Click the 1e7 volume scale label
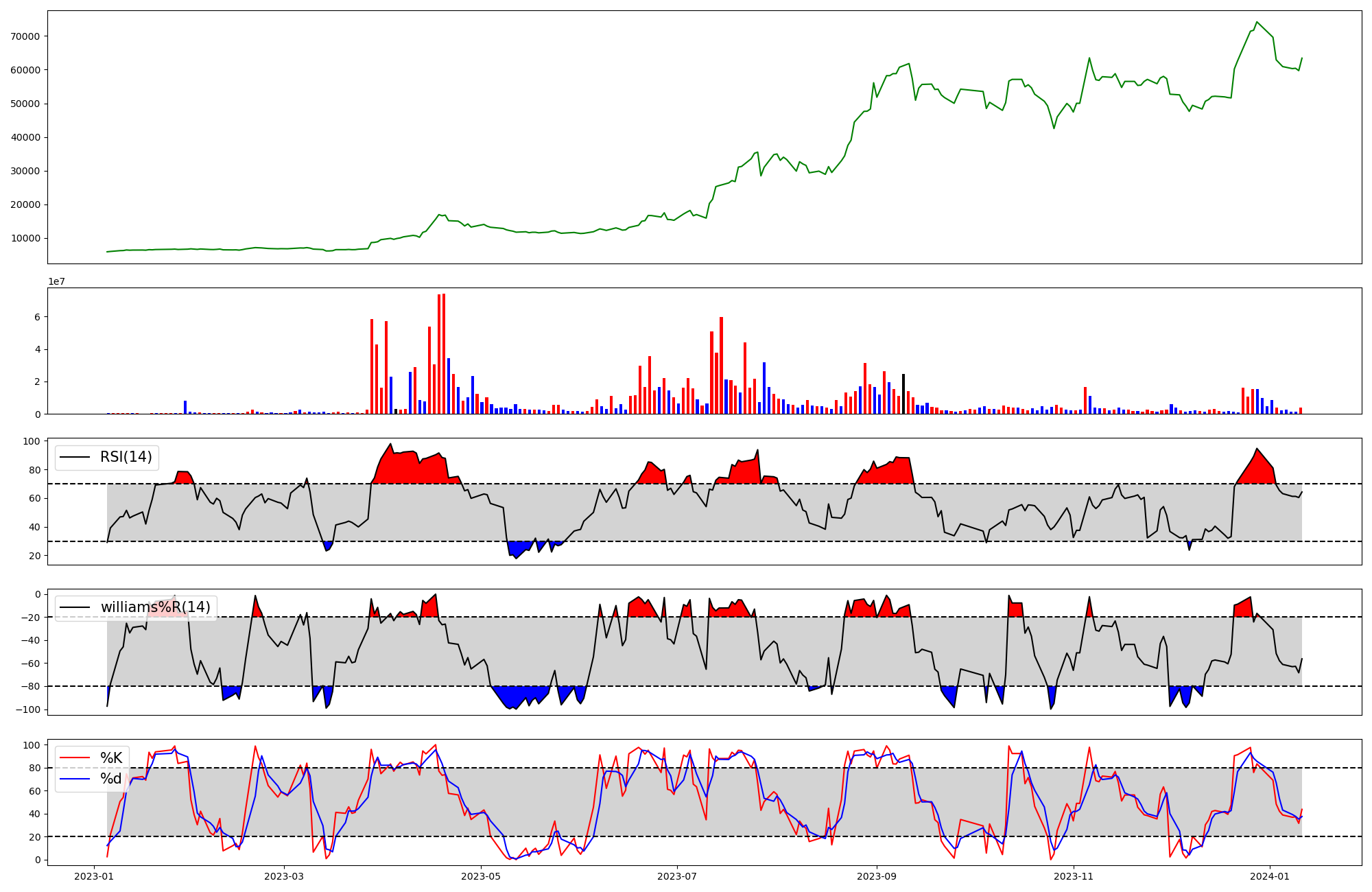Screen dimensions: 1372x892 pos(56,282)
